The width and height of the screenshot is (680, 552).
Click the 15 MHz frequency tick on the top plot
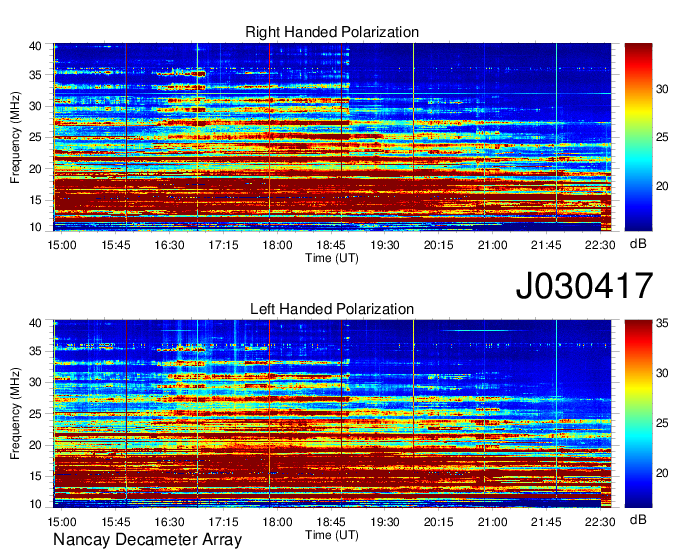point(35,200)
